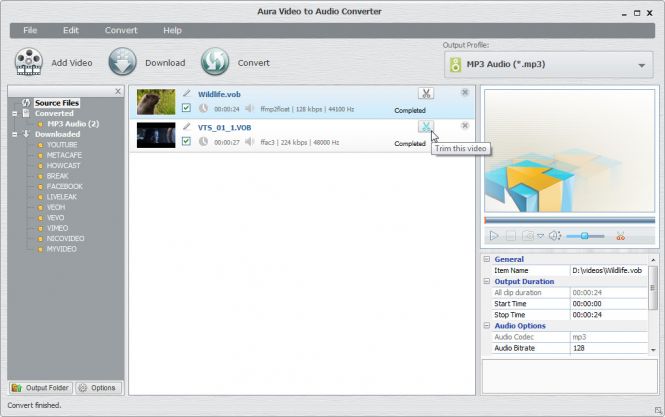Uncheck the Wildlife.vob checkbox
This screenshot has height=417, width=665.
(186, 108)
